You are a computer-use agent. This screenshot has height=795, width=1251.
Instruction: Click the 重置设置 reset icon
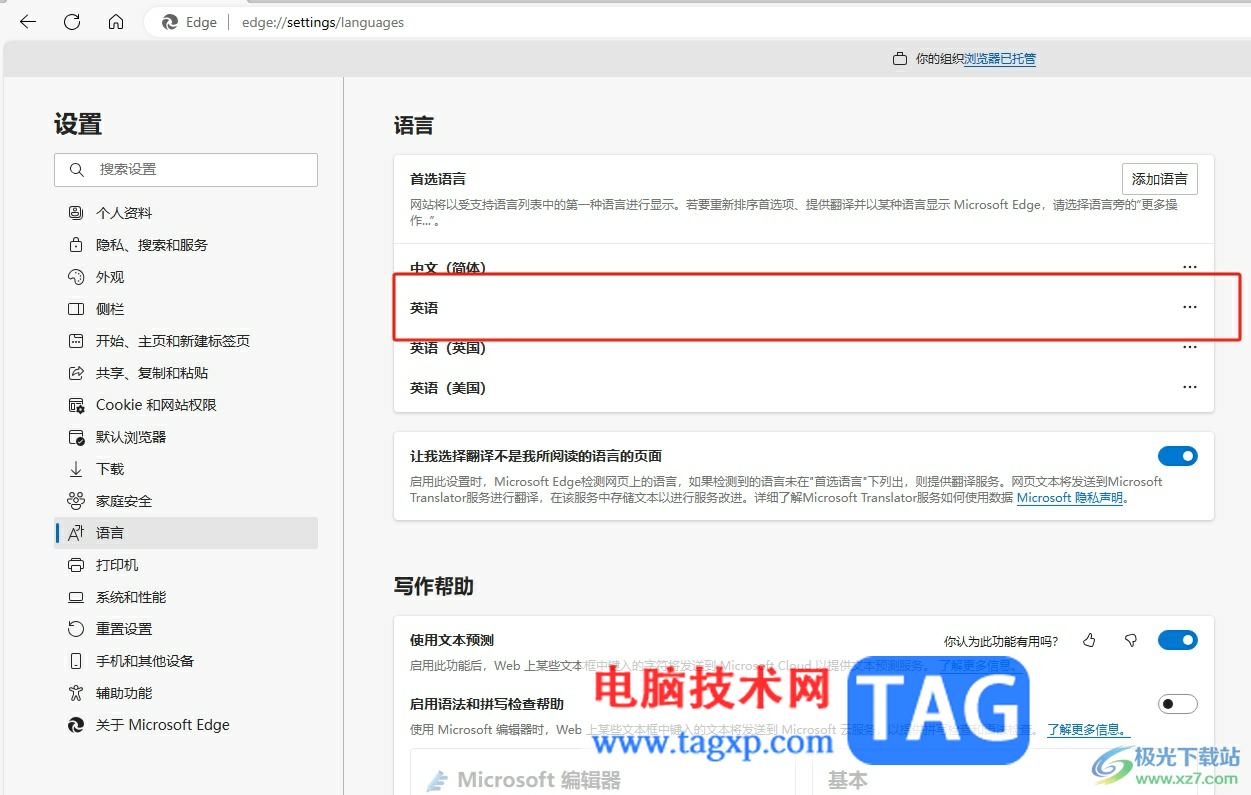(x=76, y=629)
